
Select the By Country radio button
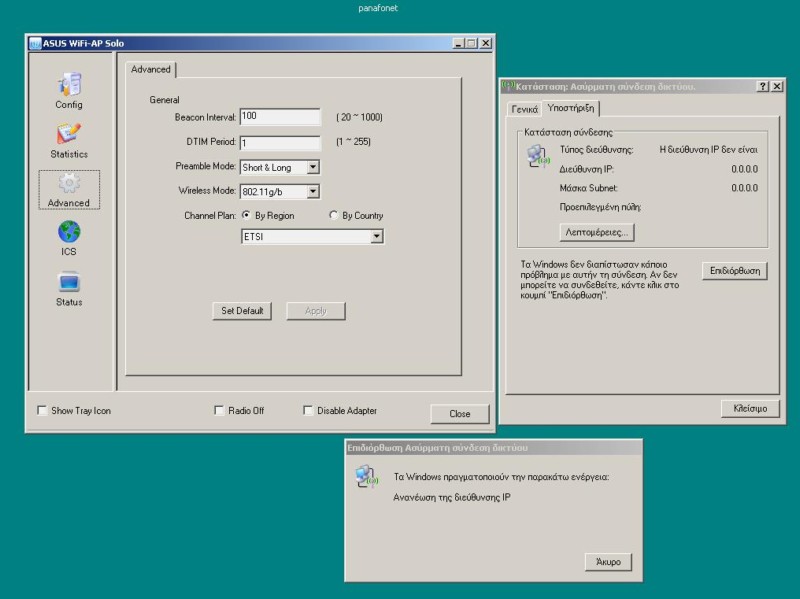tap(334, 215)
